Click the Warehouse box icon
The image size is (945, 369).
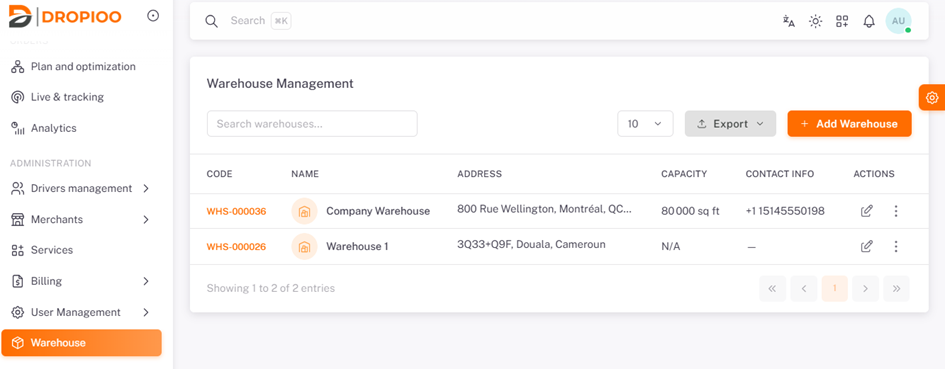pos(17,343)
